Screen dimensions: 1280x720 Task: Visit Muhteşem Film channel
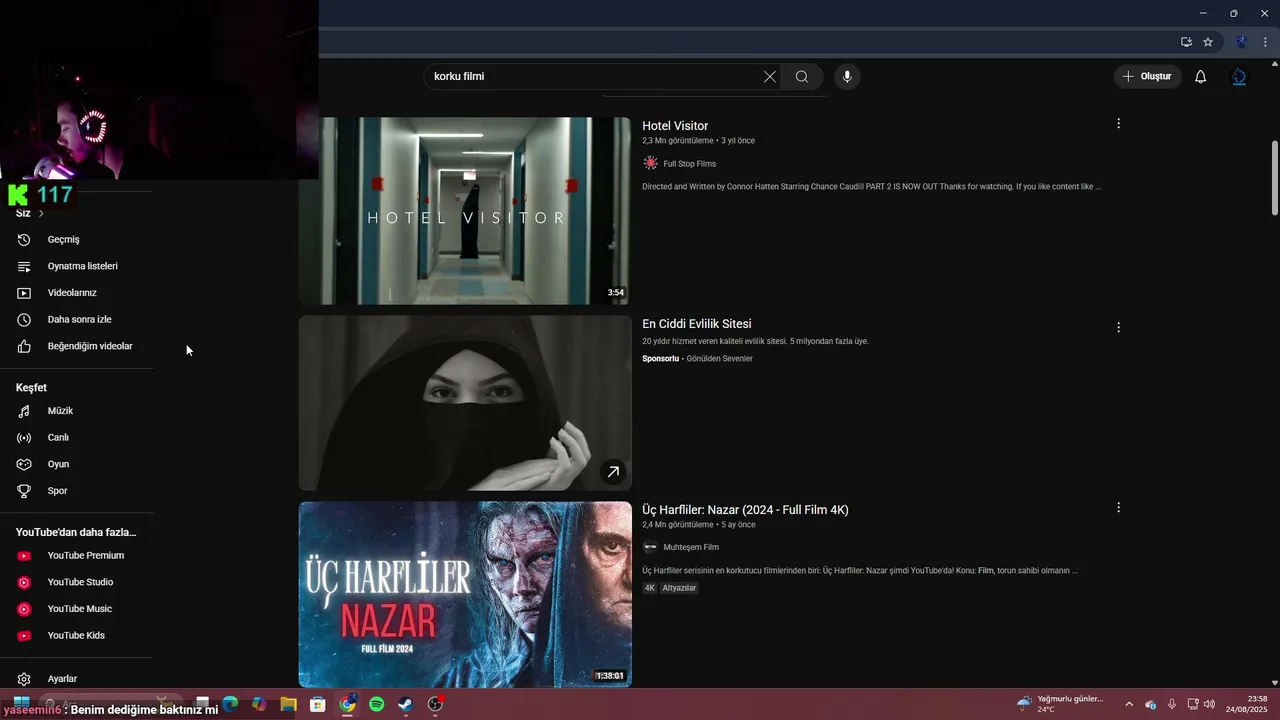pos(691,548)
